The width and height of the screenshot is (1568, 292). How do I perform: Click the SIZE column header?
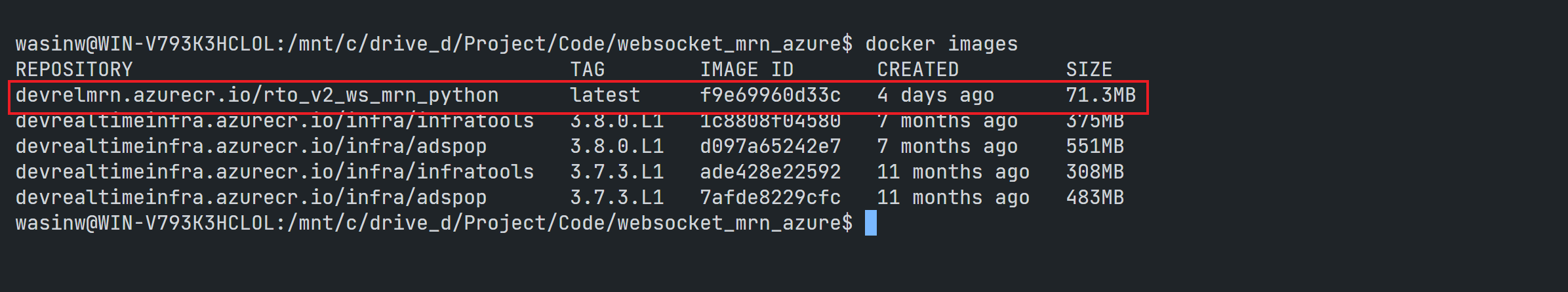point(1089,70)
